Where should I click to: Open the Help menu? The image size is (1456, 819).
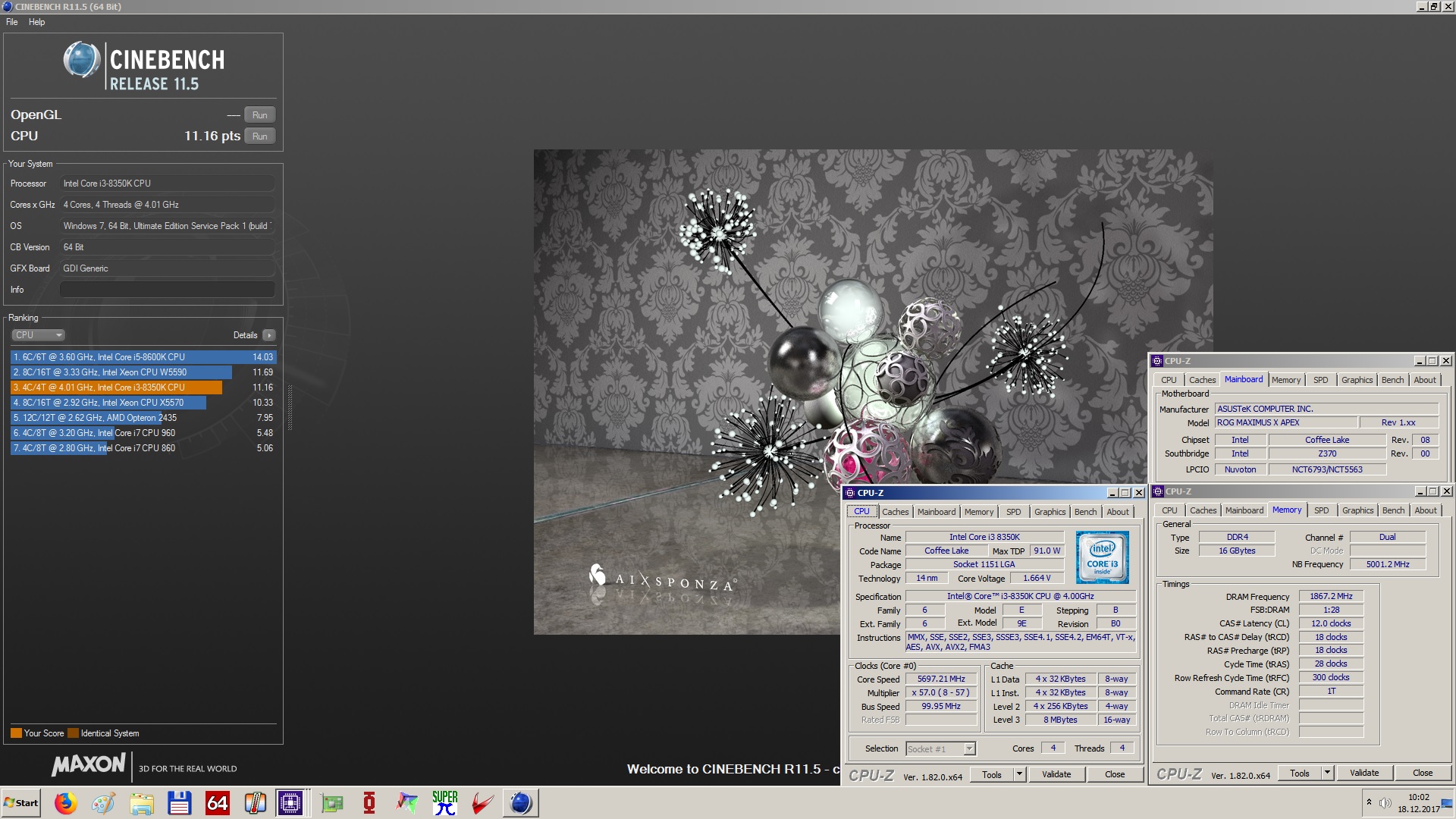[37, 22]
